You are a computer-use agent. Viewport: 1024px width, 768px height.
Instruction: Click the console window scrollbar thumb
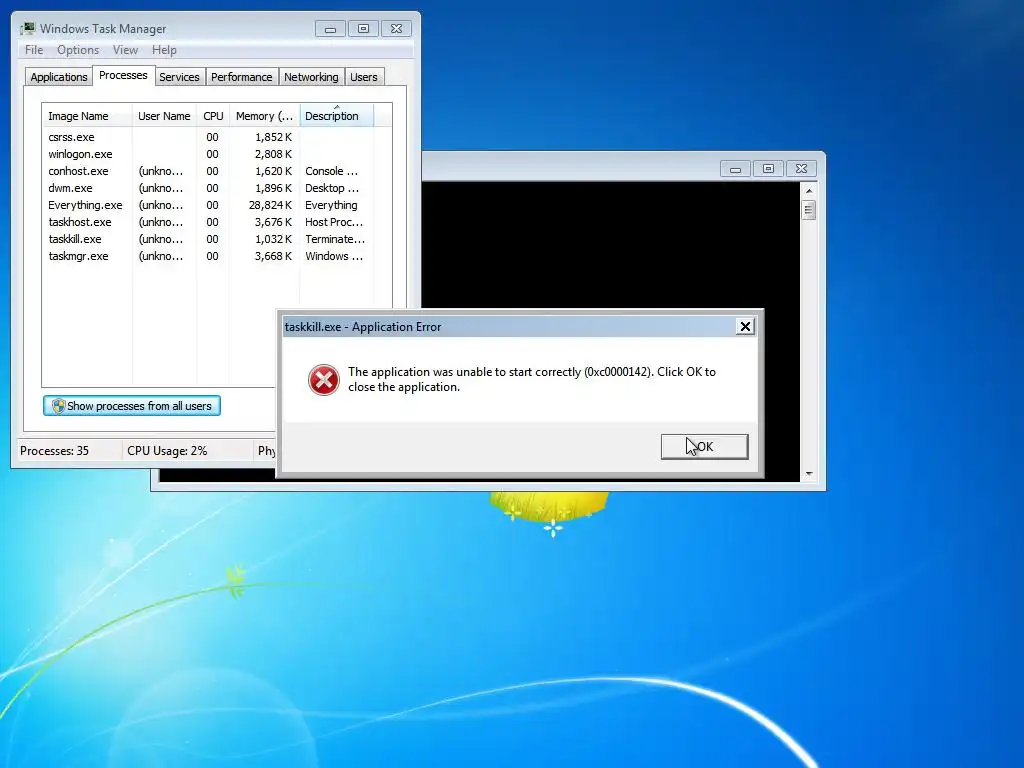point(809,210)
